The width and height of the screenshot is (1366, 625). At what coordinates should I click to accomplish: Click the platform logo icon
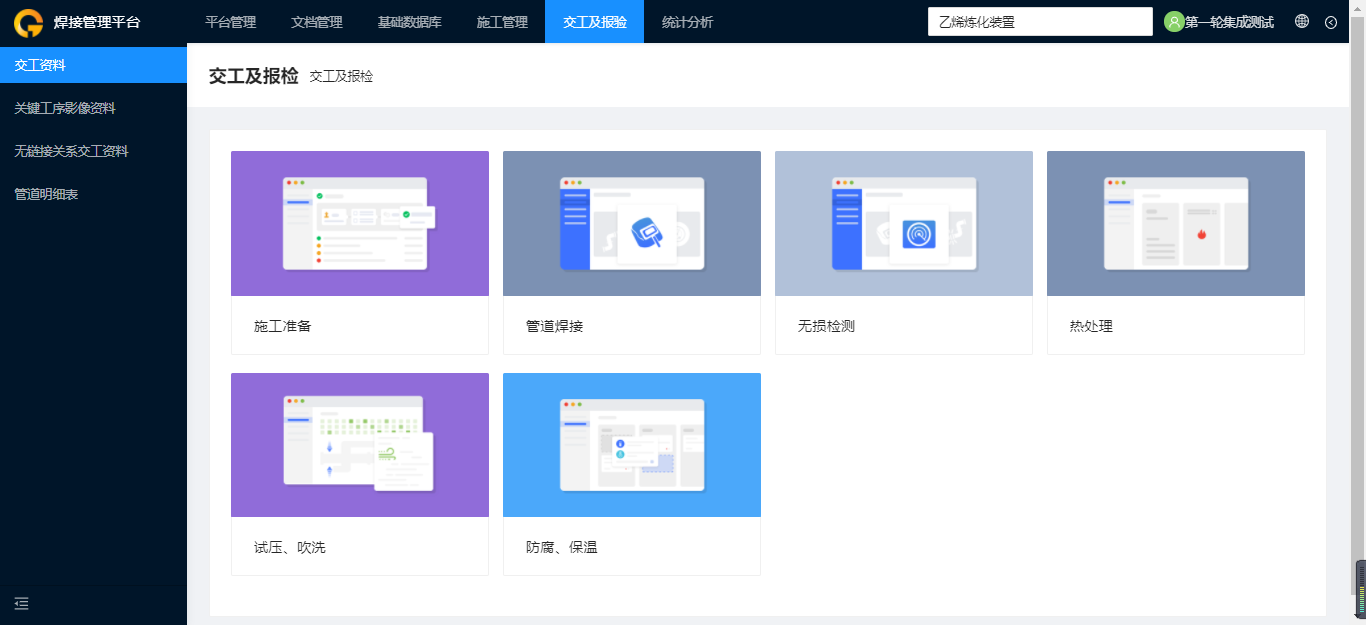[x=28, y=22]
